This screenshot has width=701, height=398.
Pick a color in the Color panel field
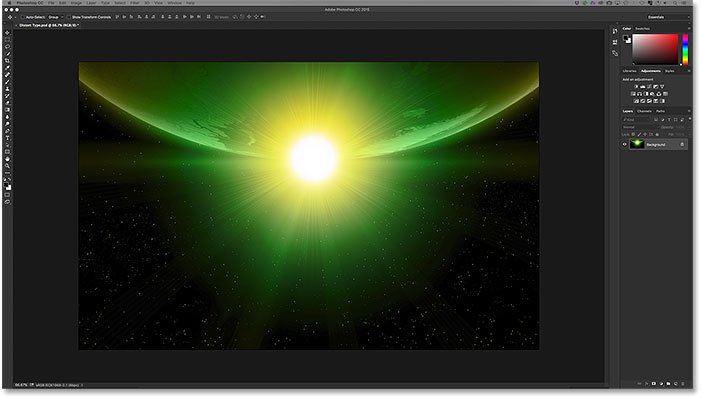pos(655,49)
